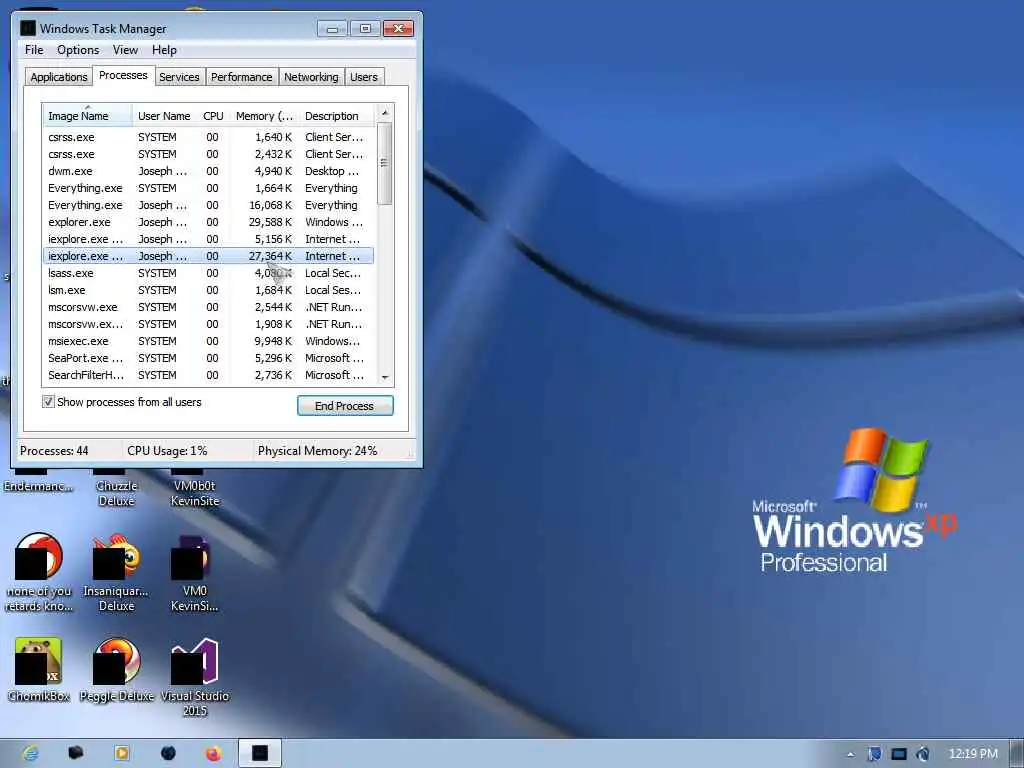Viewport: 1024px width, 768px height.
Task: Select Everything.exe with 1,664 K memory
Action: point(209,188)
